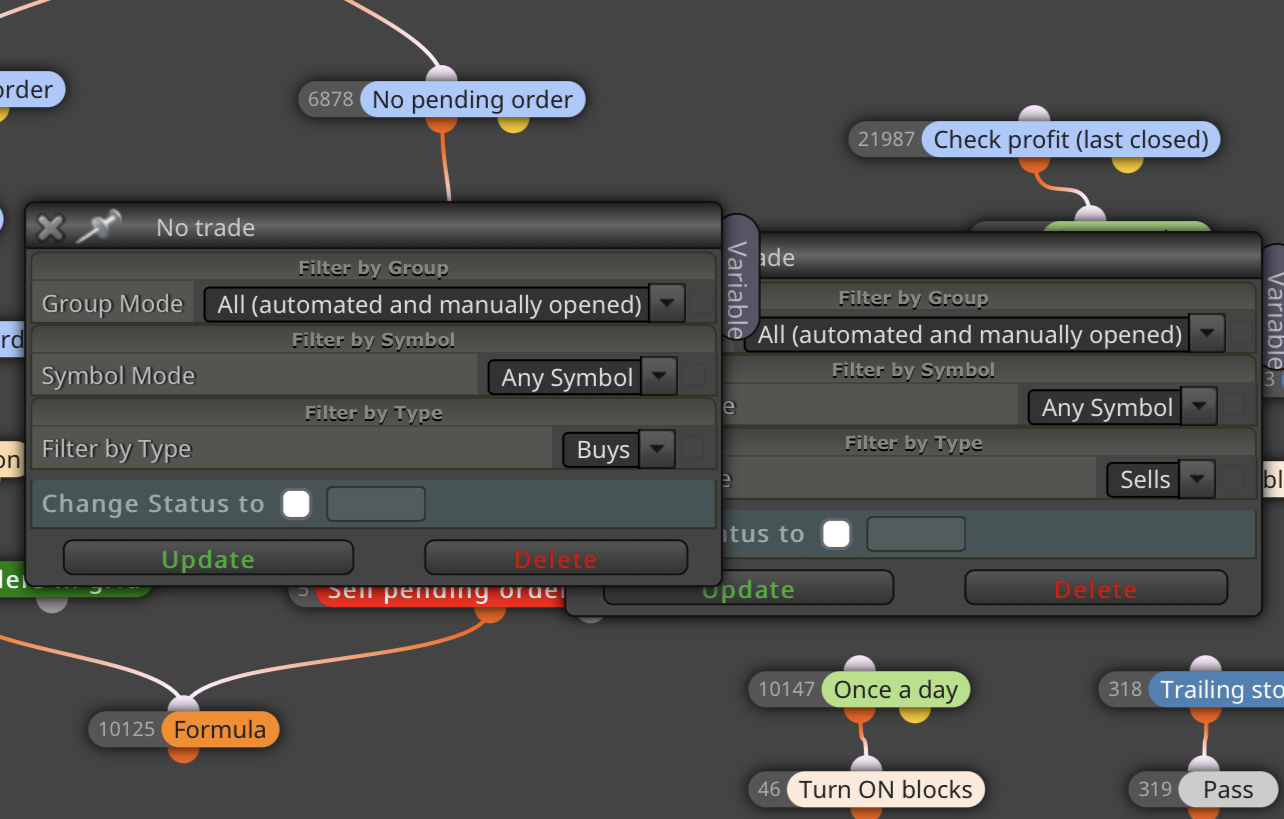Click the block number 21987 beside Check profit

tap(886, 139)
